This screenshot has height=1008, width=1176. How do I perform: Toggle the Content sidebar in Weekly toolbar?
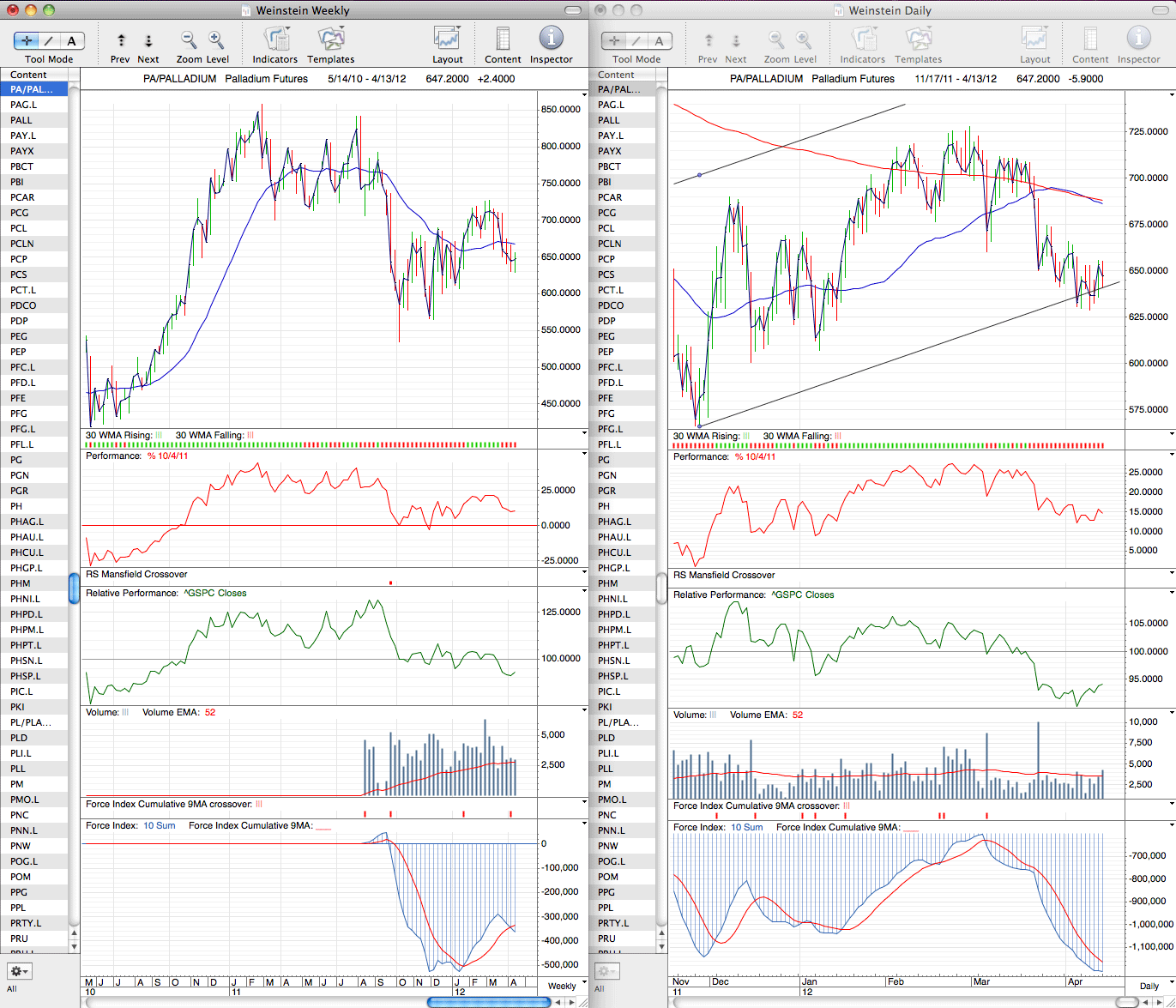point(503,39)
